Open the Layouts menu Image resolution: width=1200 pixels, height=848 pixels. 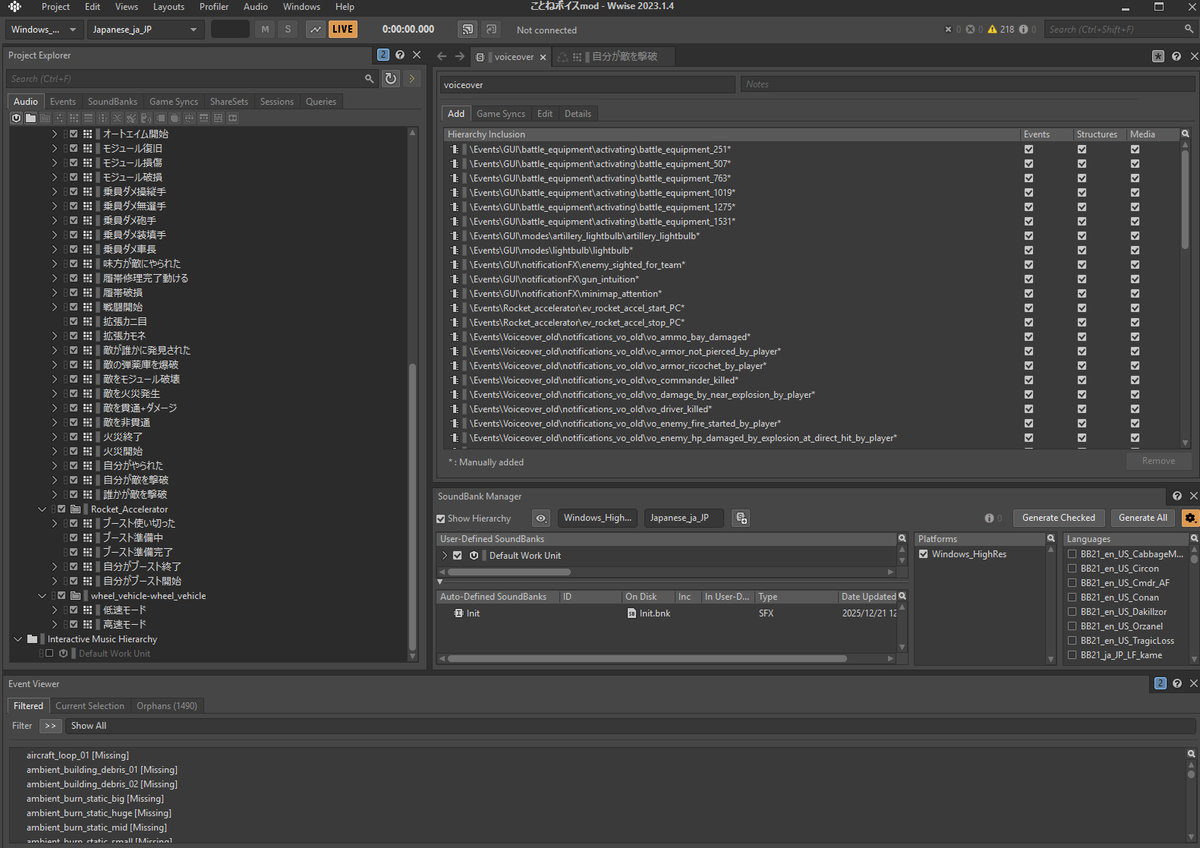point(169,7)
